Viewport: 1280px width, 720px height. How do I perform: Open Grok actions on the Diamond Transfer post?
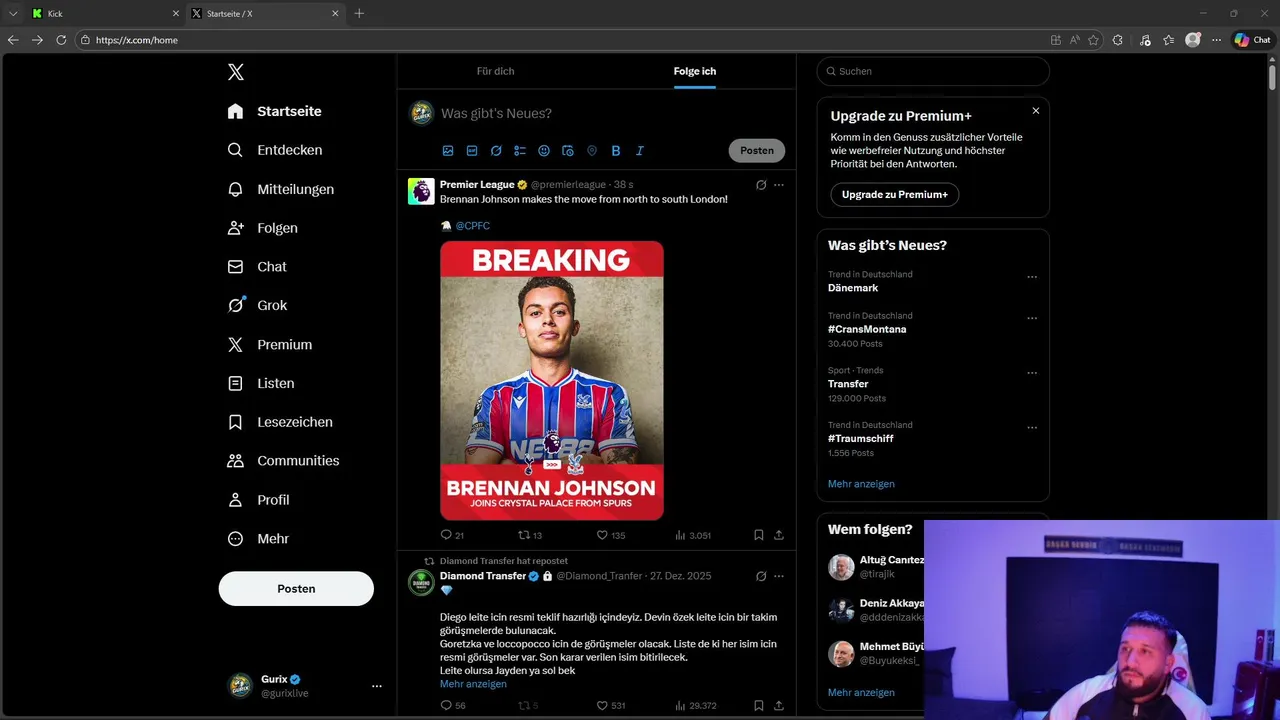761,576
